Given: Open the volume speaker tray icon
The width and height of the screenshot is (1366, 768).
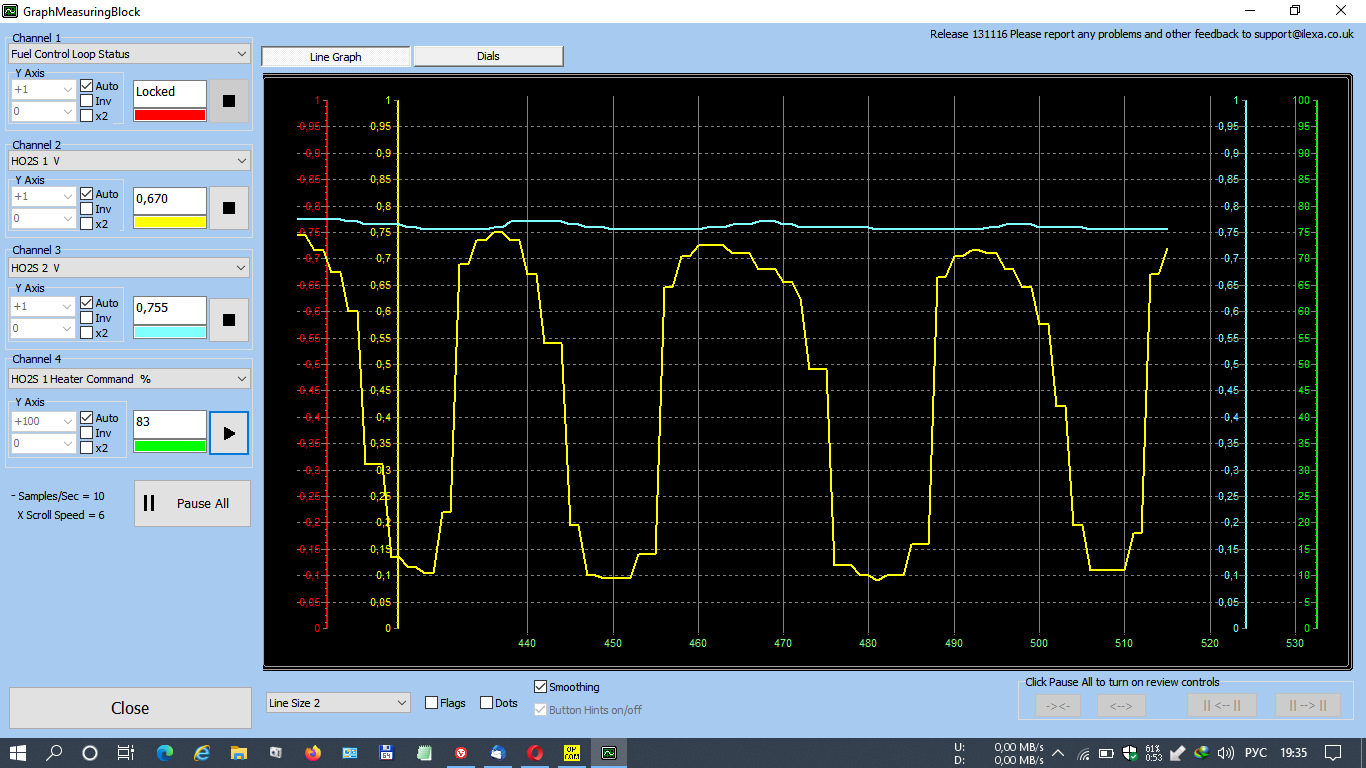Looking at the screenshot, I should pos(1226,753).
